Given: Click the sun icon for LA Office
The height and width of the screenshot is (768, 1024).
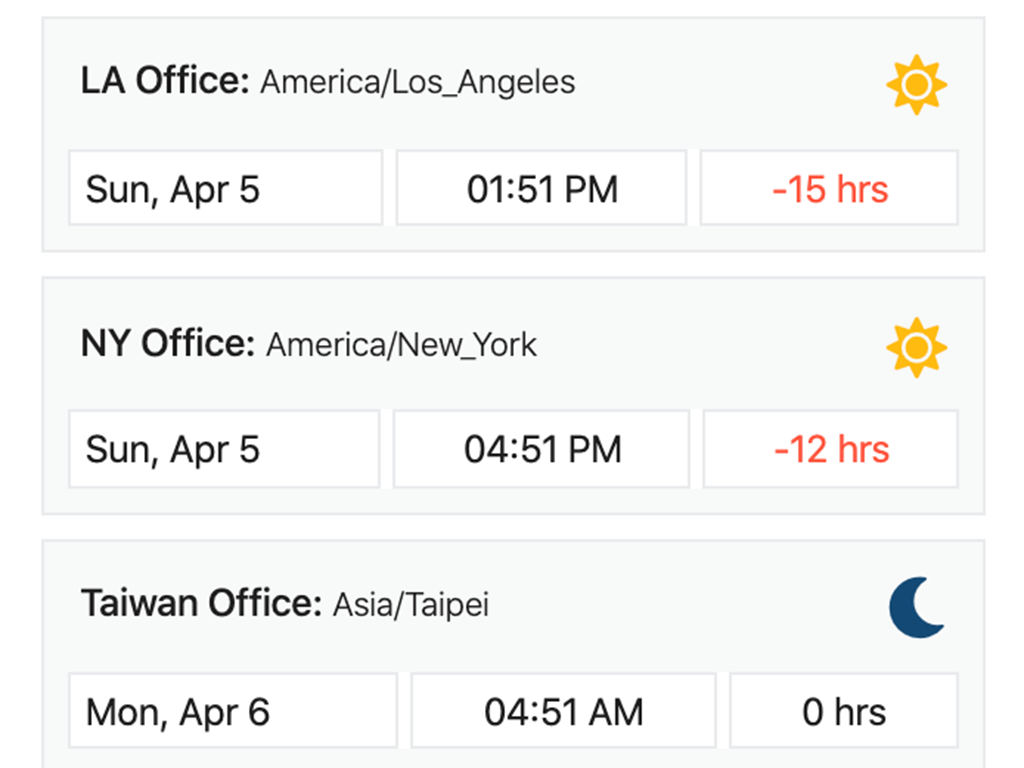Looking at the screenshot, I should click(916, 86).
